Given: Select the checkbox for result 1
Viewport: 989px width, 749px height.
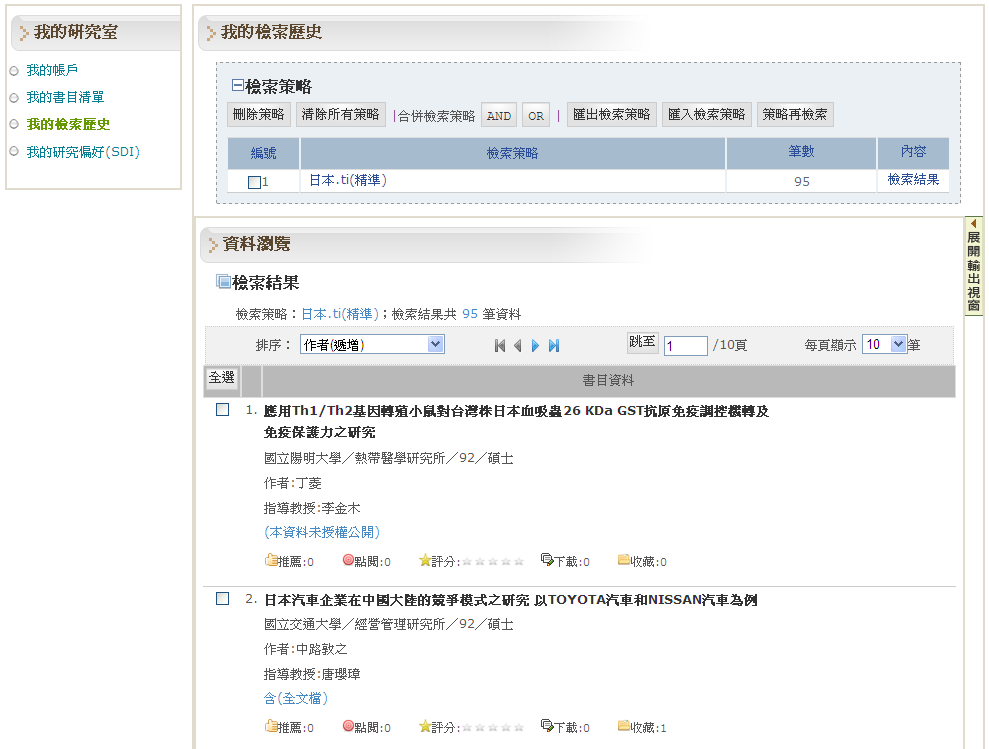Looking at the screenshot, I should 223,410.
